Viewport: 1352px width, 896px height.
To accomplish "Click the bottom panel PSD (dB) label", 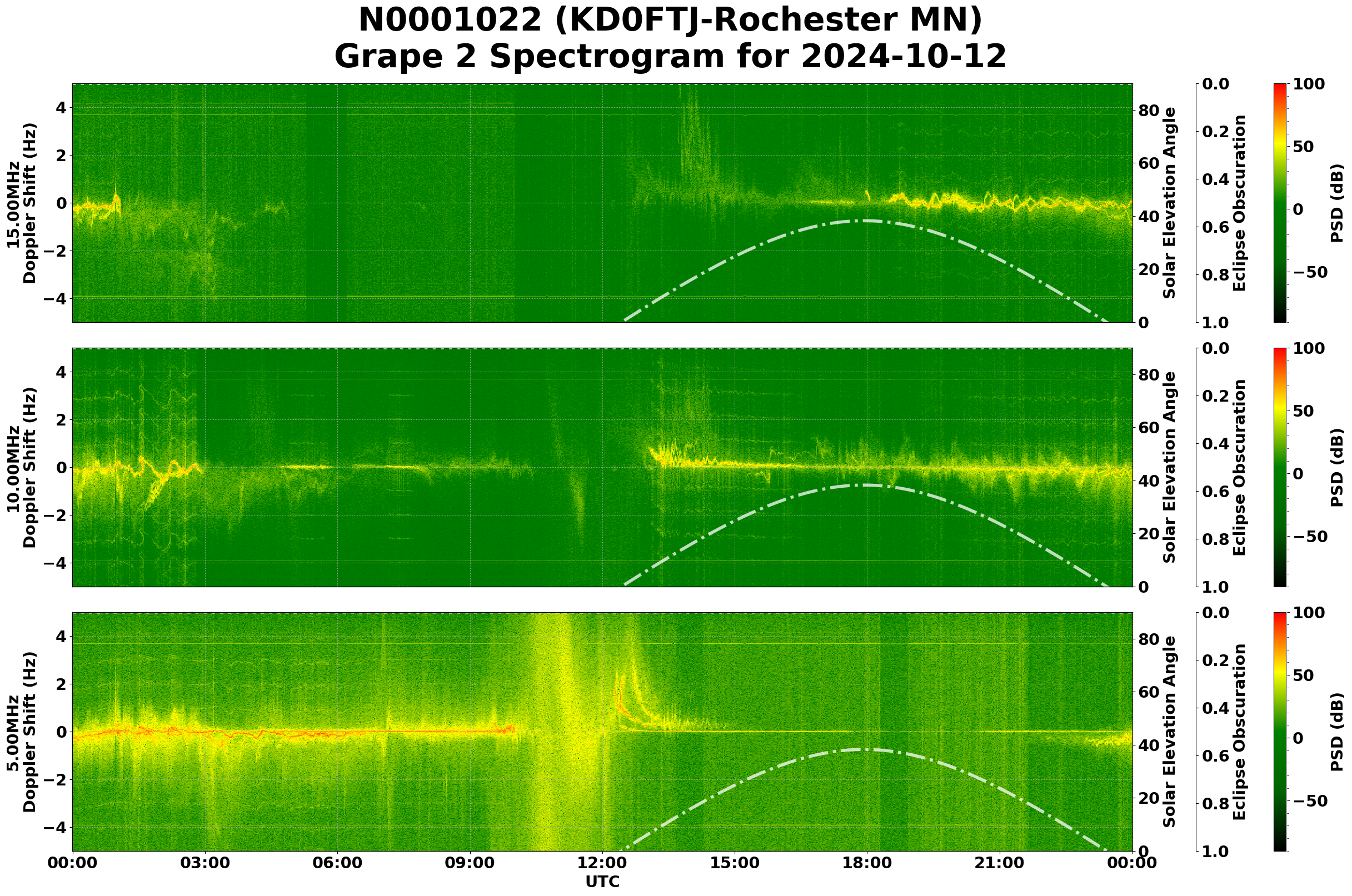I will (1336, 732).
